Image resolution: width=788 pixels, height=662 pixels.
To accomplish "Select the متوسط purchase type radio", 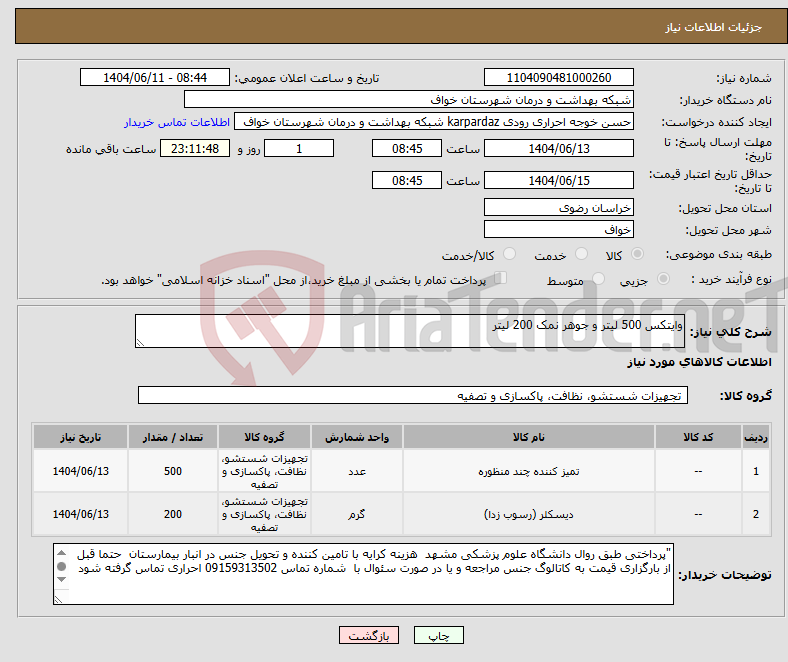I will click(599, 278).
